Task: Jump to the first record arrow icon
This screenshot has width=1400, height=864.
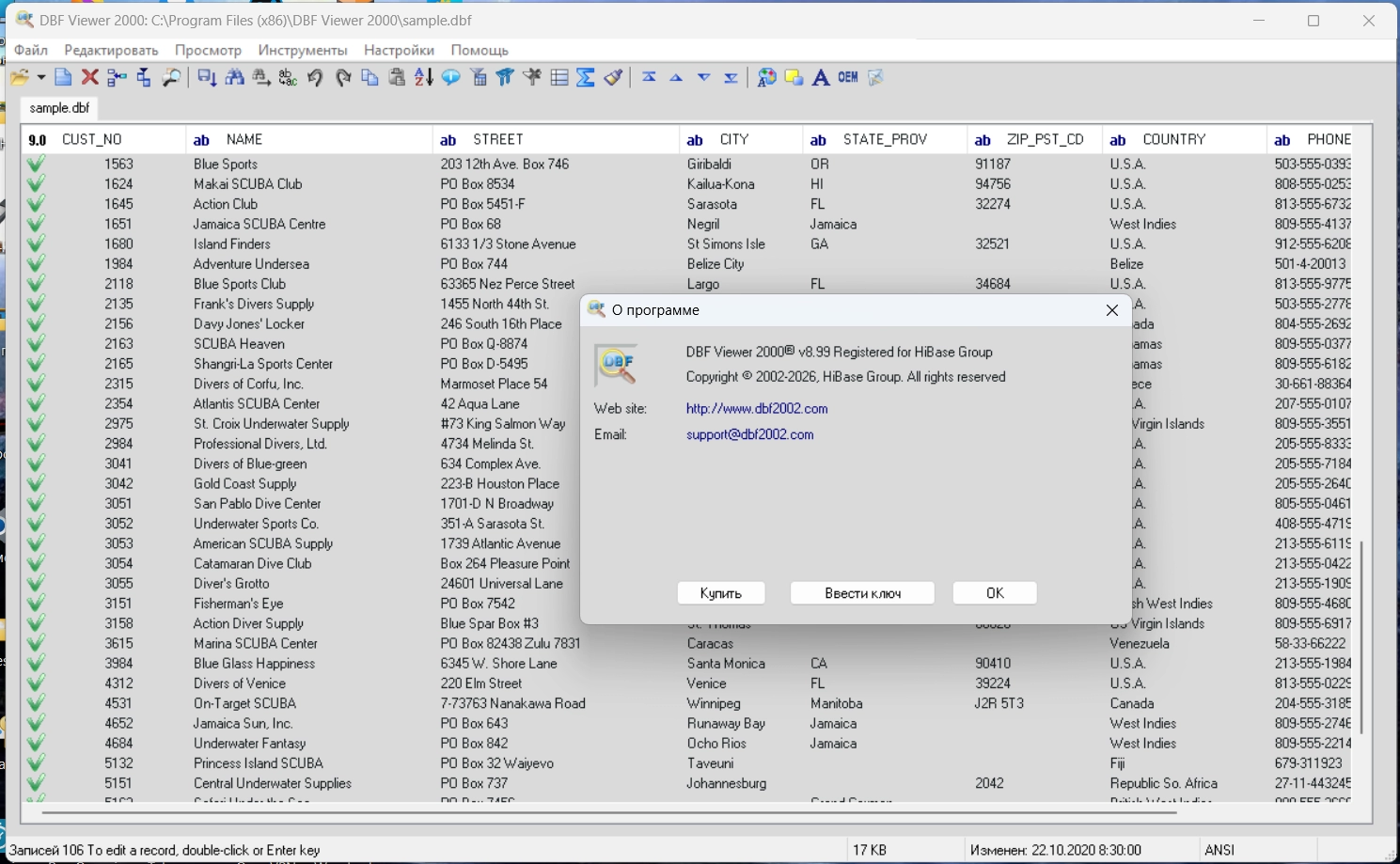Action: (x=649, y=78)
